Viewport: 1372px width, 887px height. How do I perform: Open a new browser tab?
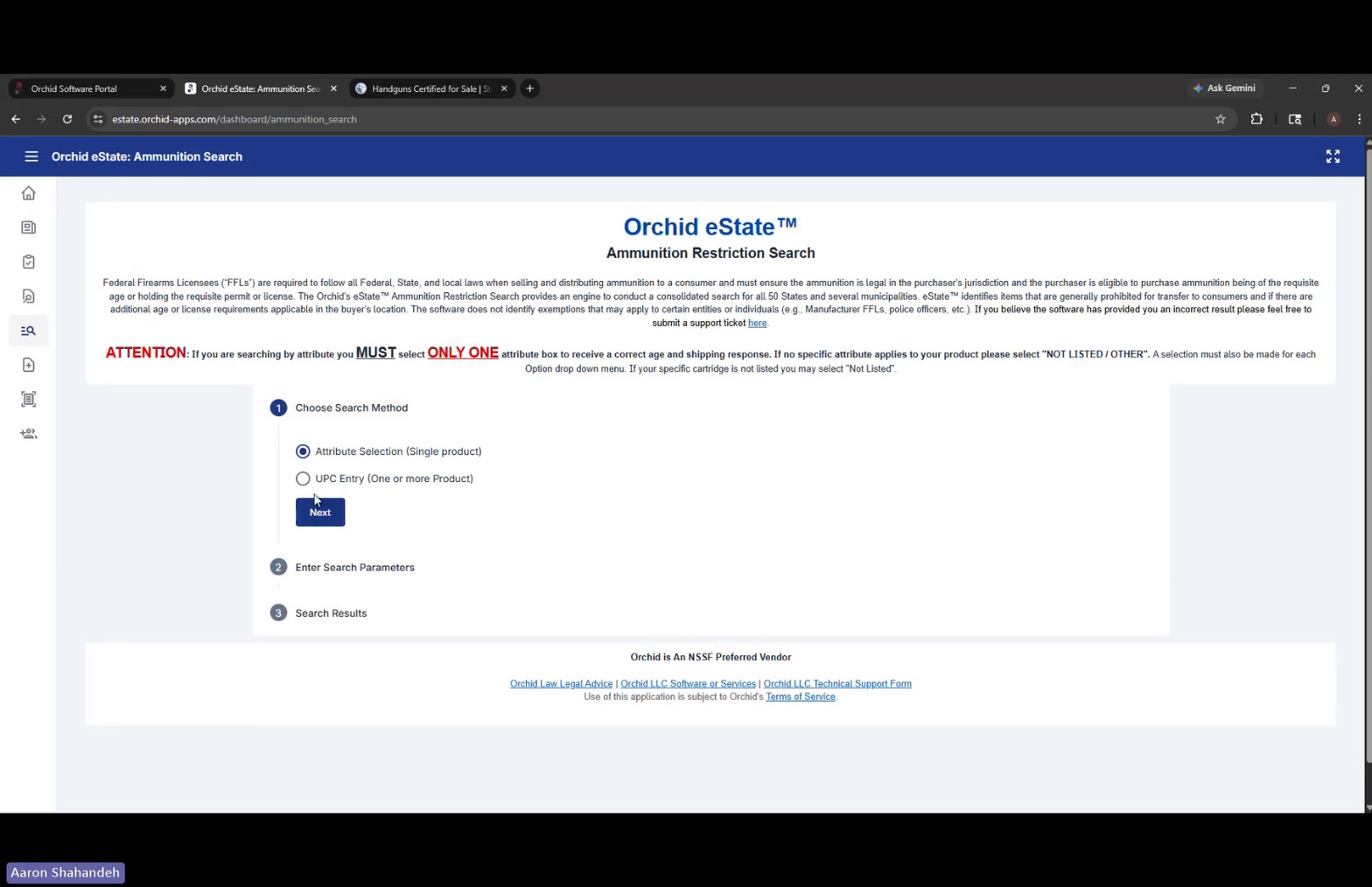[x=529, y=88]
